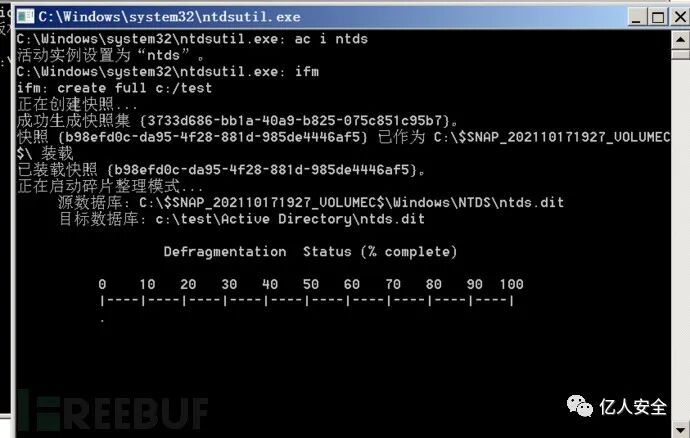Maximize the ntdsutil.exe console window
The height and width of the screenshot is (438, 690).
pyautogui.click(x=658, y=17)
